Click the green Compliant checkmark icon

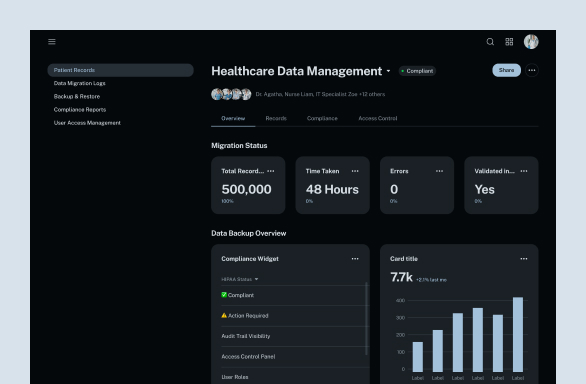point(224,295)
